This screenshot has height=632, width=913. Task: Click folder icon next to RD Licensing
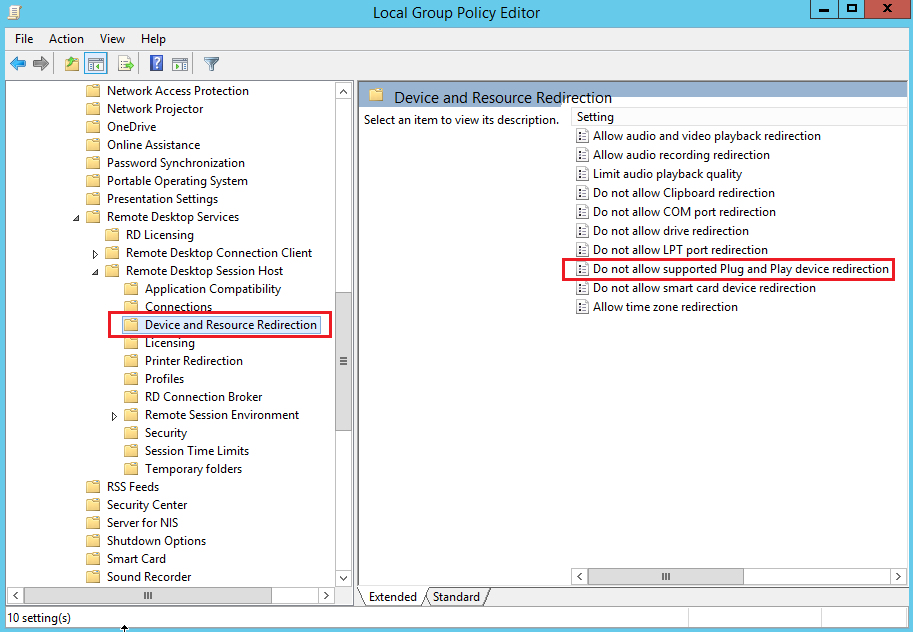pos(112,235)
